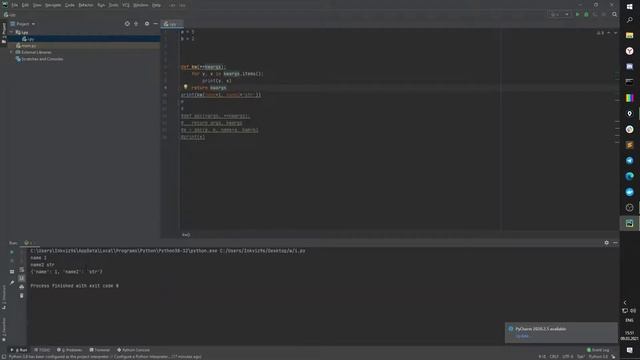640x360 pixels.
Task: Switch to the open editor file tab
Action: pos(171,24)
